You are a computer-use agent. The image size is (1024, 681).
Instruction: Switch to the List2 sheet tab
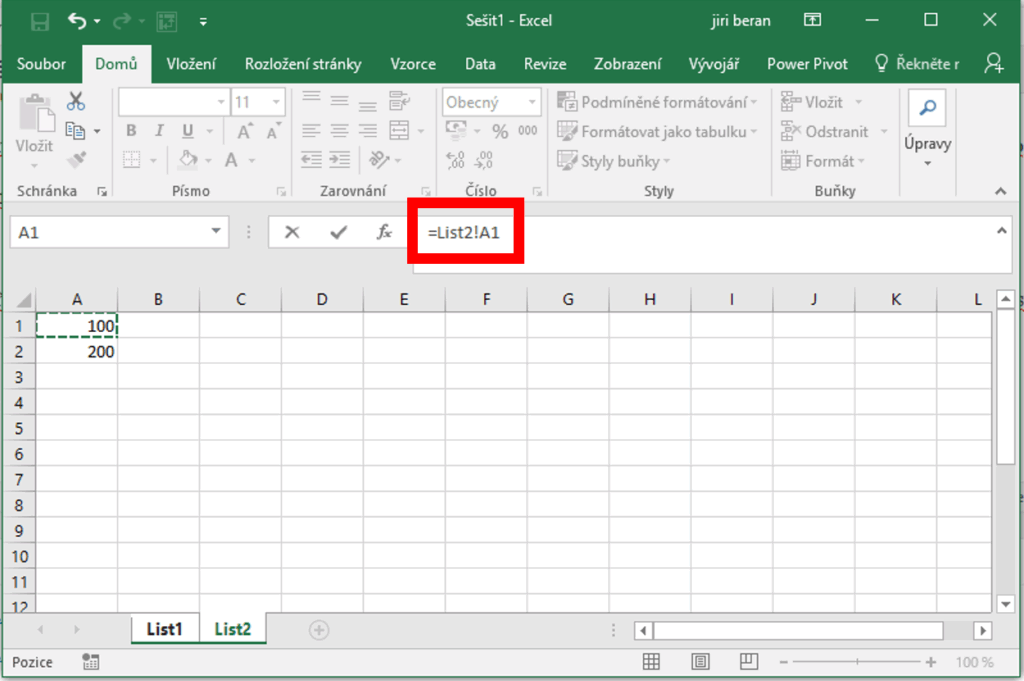(x=233, y=630)
